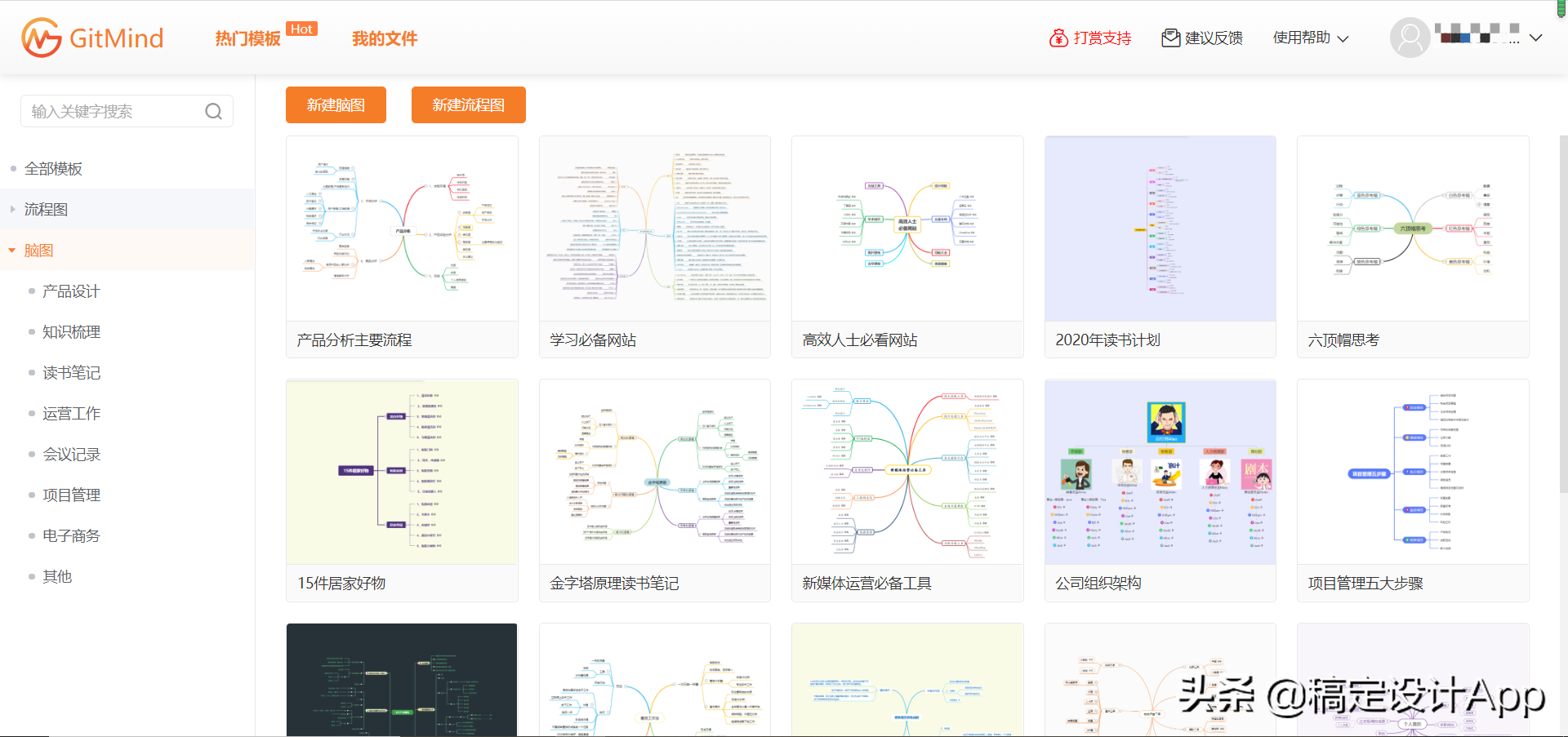Select the 产品设计 subcategory

pyautogui.click(x=71, y=291)
